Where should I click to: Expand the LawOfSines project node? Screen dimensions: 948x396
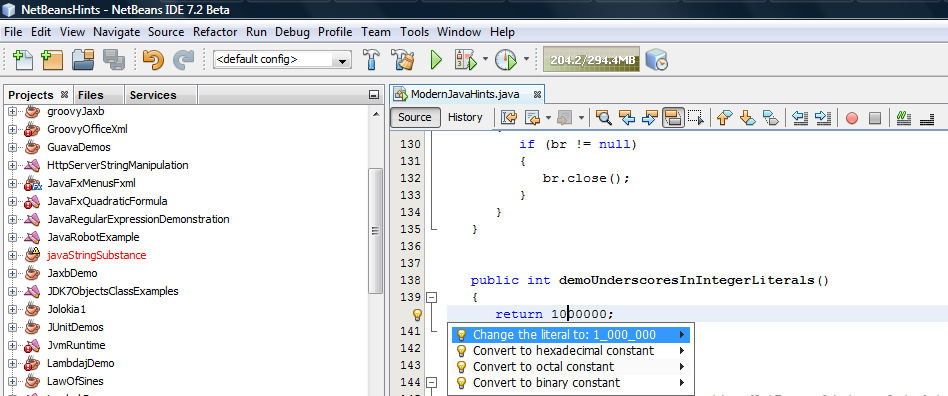[12, 381]
